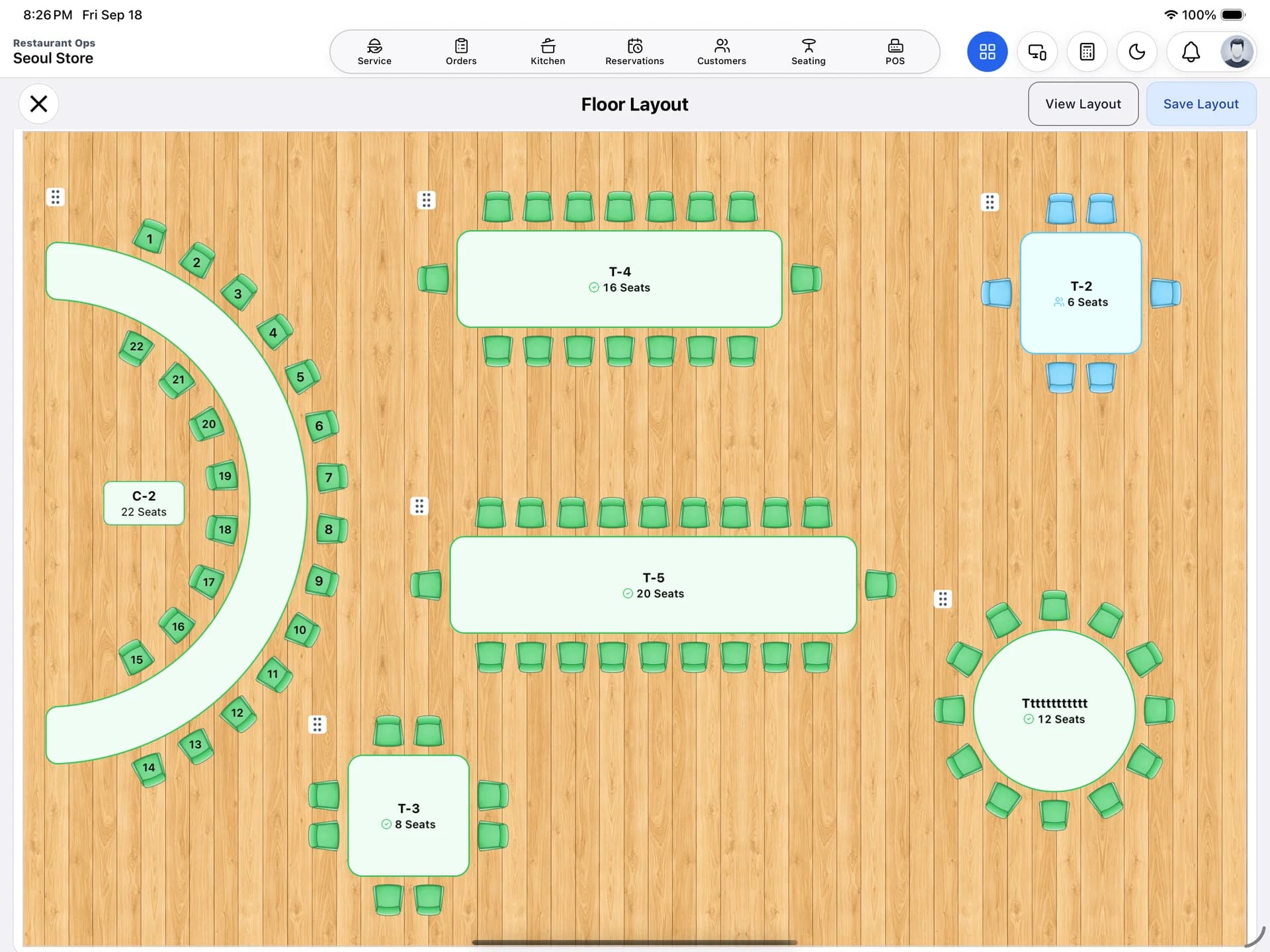Screen dimensions: 1270x952
Task: Open the POS tab
Action: [895, 52]
